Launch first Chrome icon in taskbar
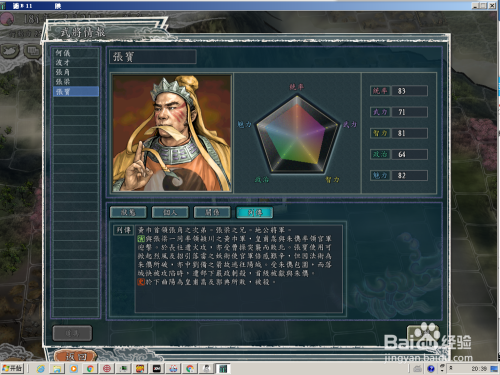Image resolution: width=500 pixels, height=375 pixels. point(90,369)
